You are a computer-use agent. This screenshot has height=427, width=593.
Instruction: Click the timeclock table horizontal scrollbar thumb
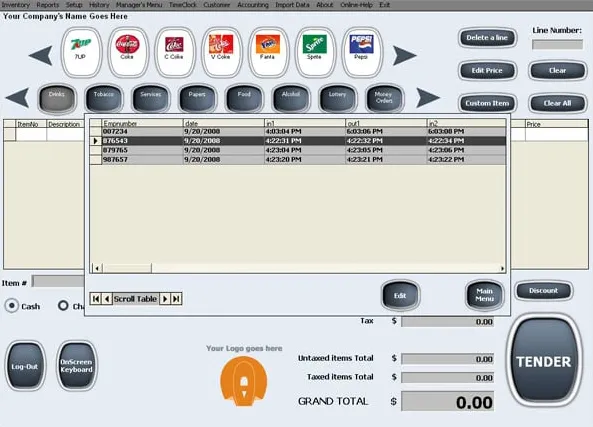(127, 268)
